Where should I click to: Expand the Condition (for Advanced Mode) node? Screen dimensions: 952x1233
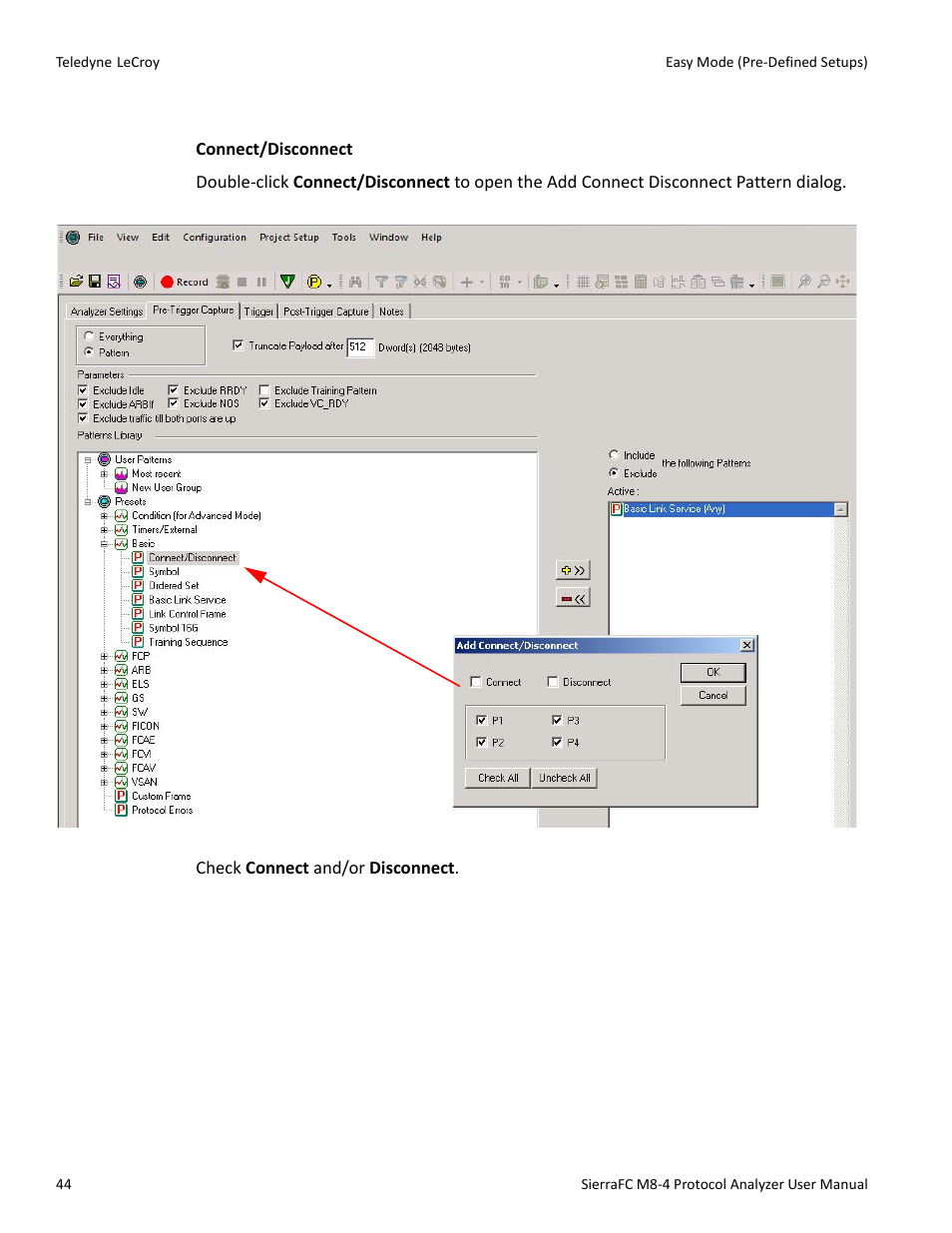pyautogui.click(x=104, y=516)
